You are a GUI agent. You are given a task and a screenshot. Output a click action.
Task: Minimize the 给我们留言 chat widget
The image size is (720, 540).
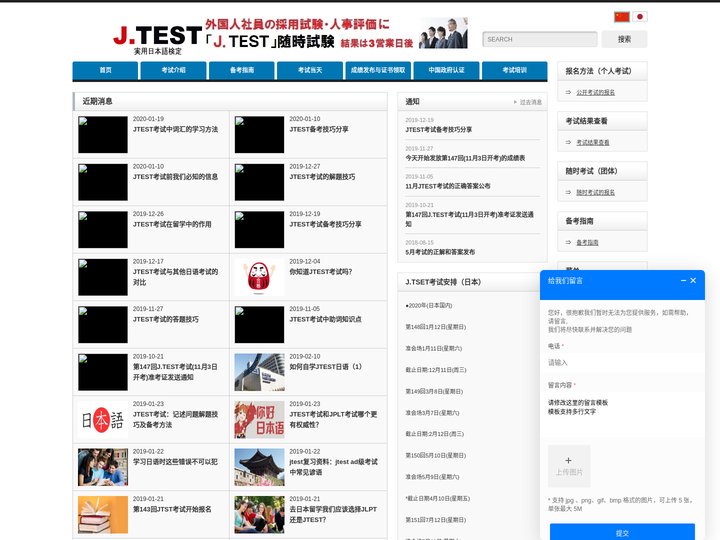pos(683,281)
